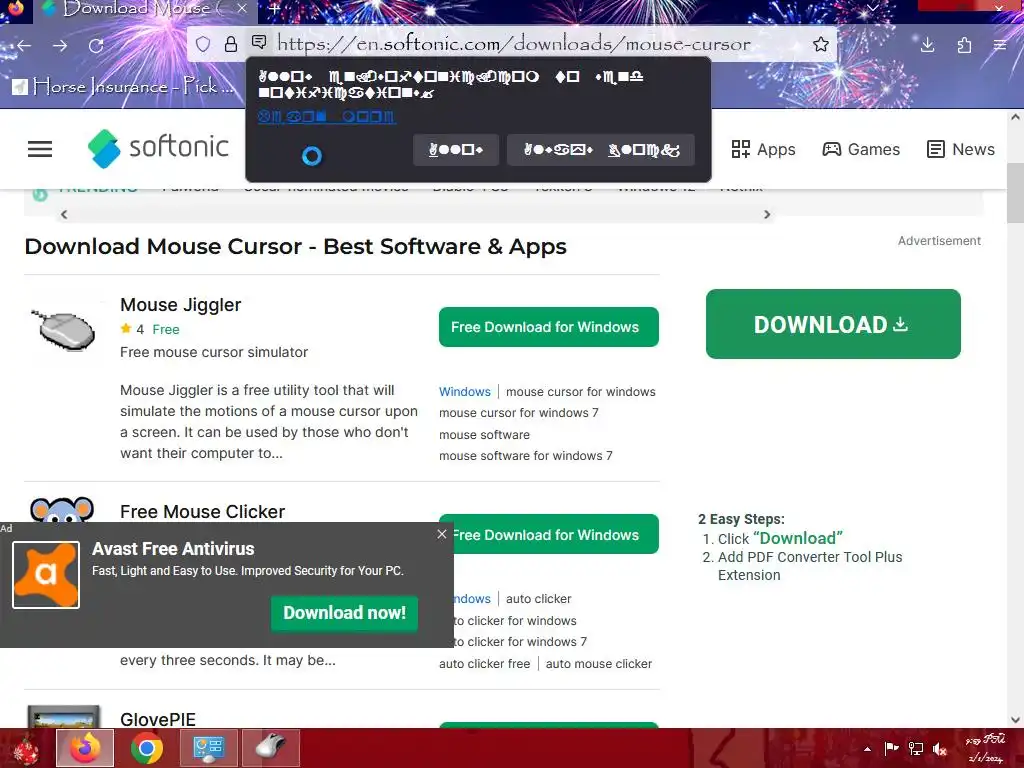Click the Windows tag under Mouse Jiggler

(x=464, y=392)
